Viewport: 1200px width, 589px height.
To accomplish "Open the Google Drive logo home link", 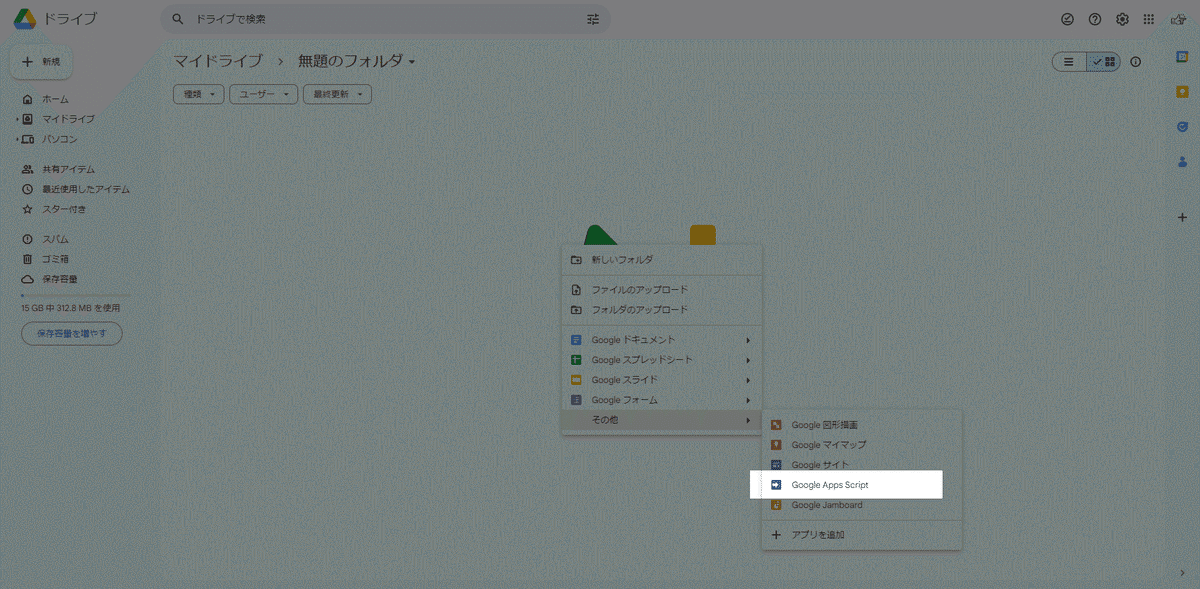I will pos(55,19).
